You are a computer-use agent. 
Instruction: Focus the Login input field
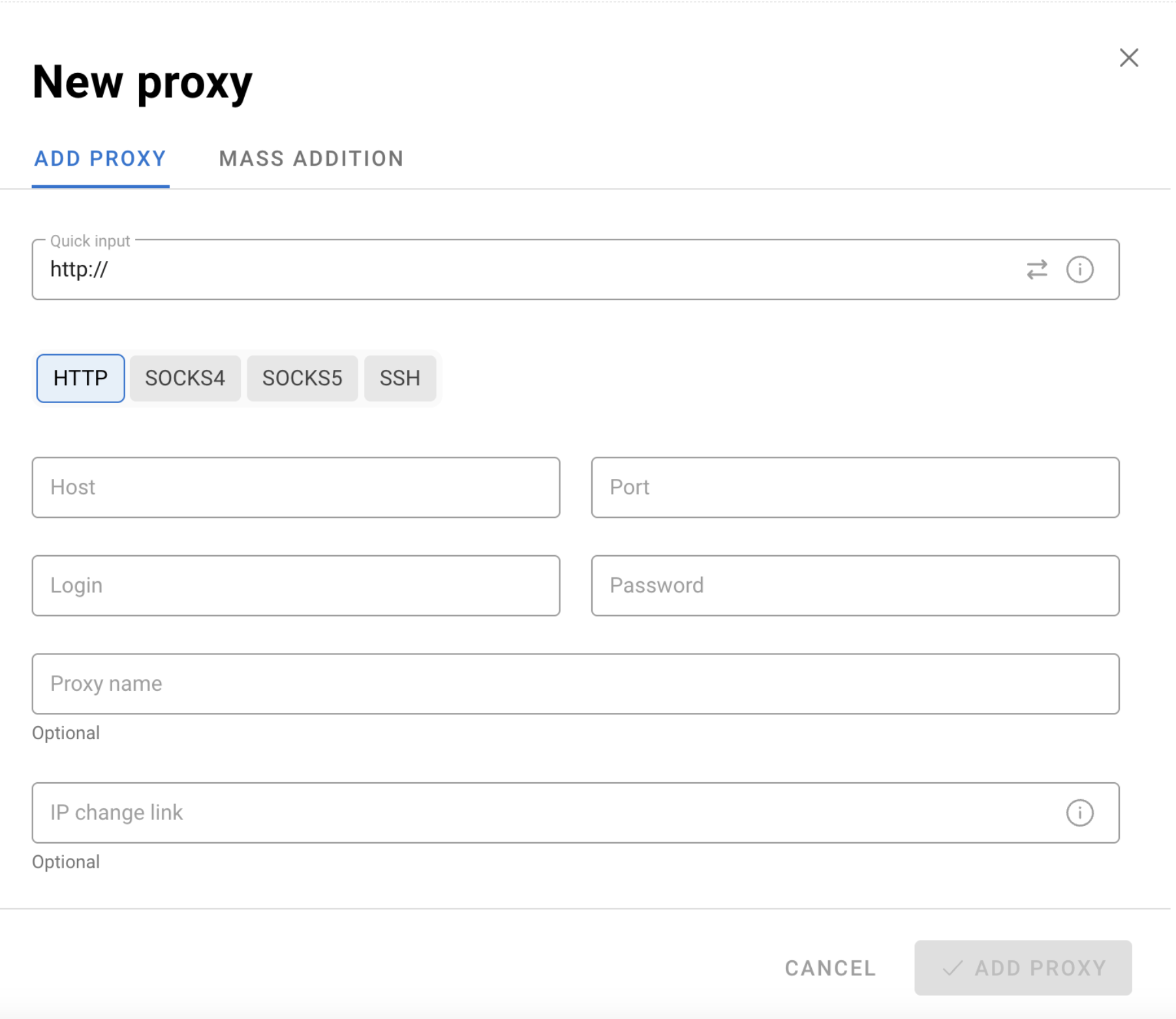click(296, 586)
